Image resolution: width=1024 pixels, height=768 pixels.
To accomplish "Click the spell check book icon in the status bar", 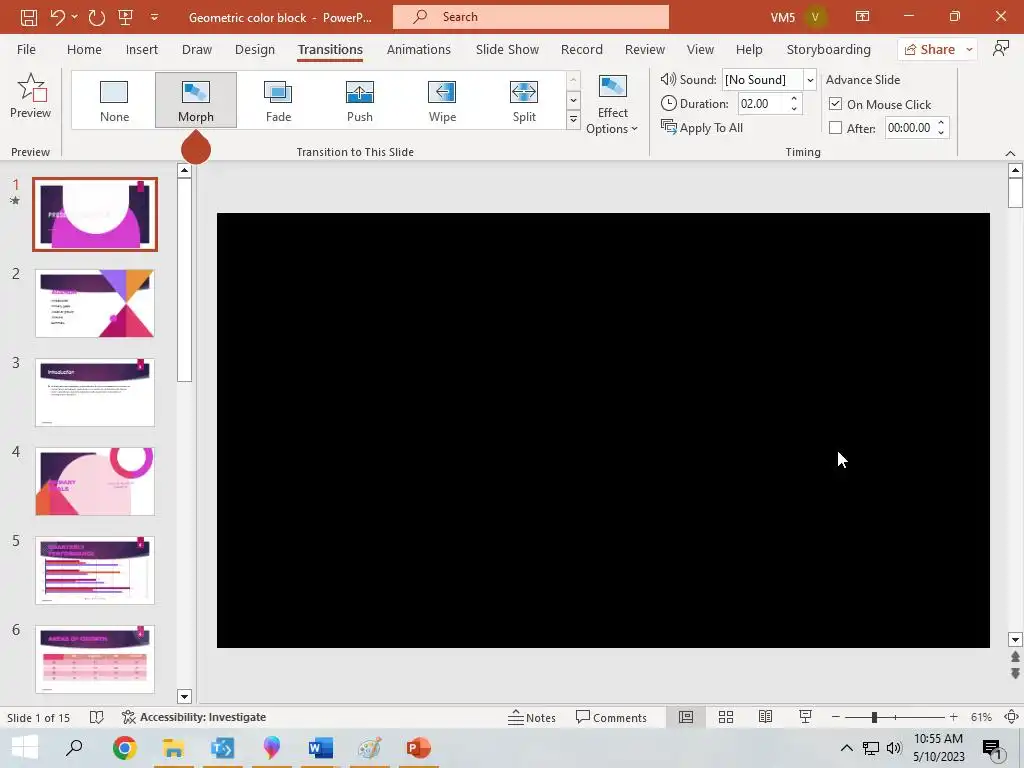I will (97, 717).
